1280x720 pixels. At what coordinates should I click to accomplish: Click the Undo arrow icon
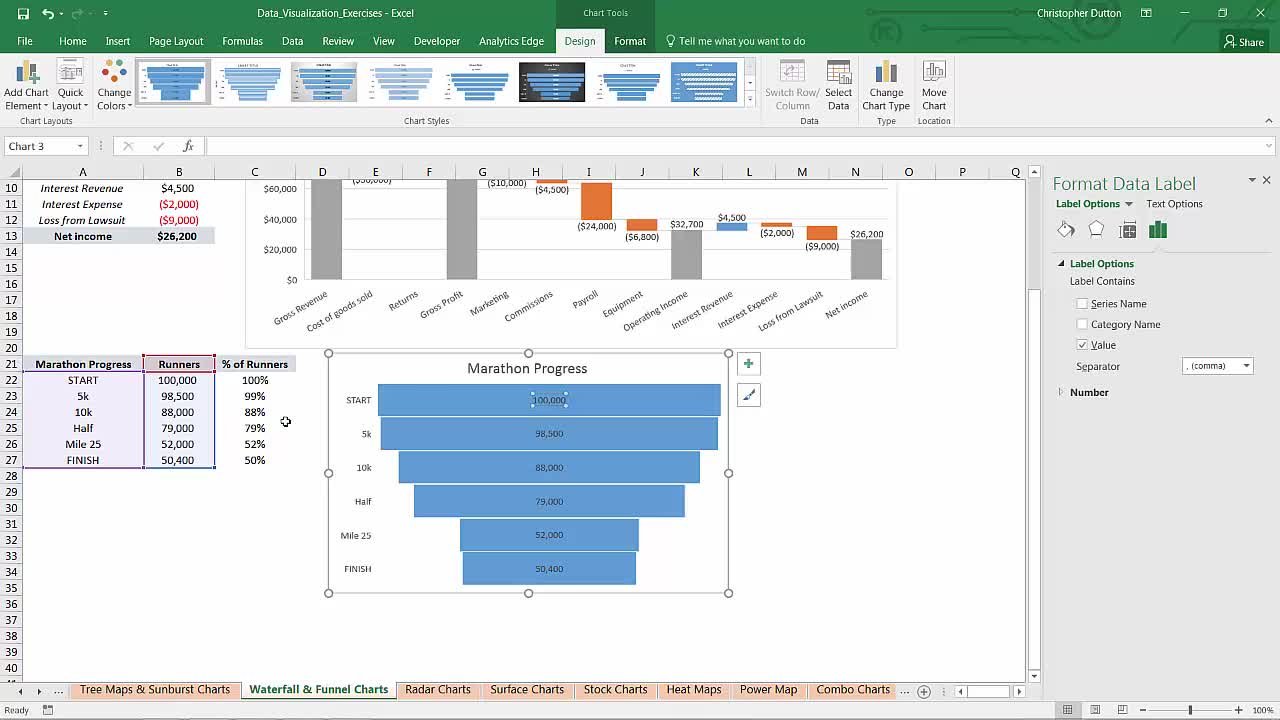tap(48, 13)
